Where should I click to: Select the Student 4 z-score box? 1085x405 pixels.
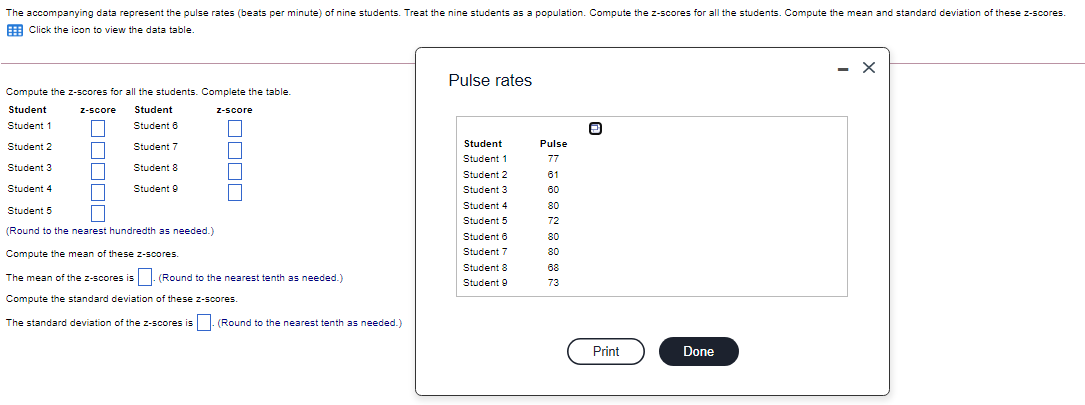click(x=99, y=192)
